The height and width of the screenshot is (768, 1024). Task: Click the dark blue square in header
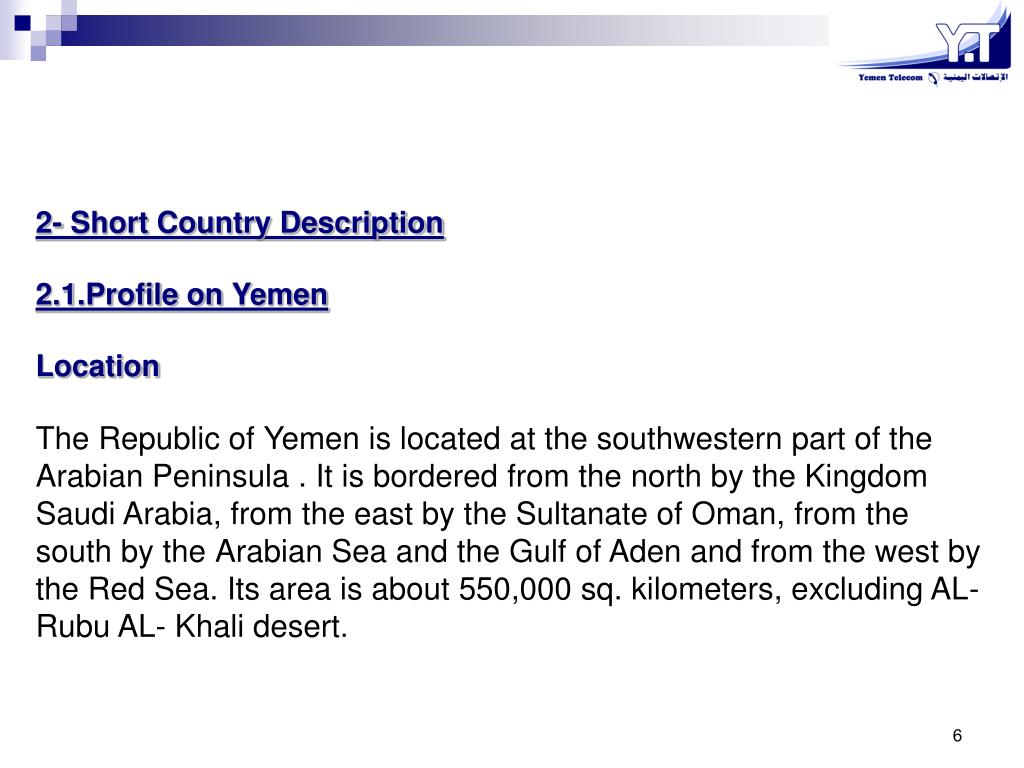(x=22, y=23)
